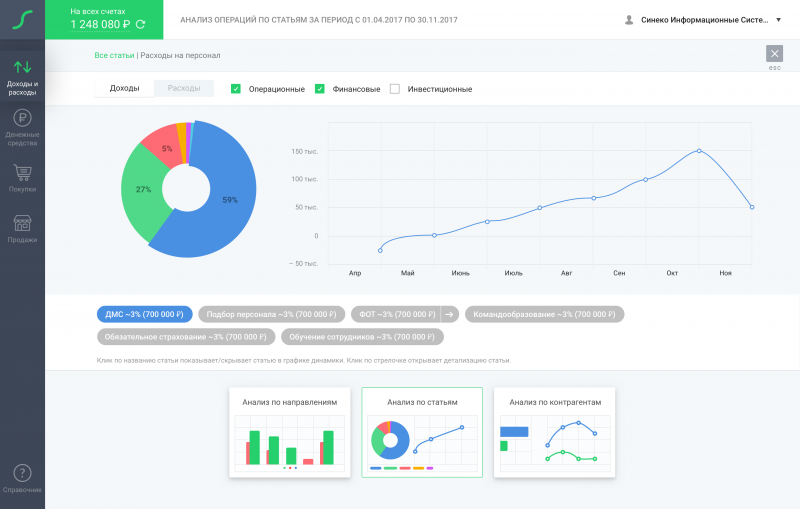Close the analysis panel with X button
Image resolution: width=800 pixels, height=509 pixels.
pos(774,54)
